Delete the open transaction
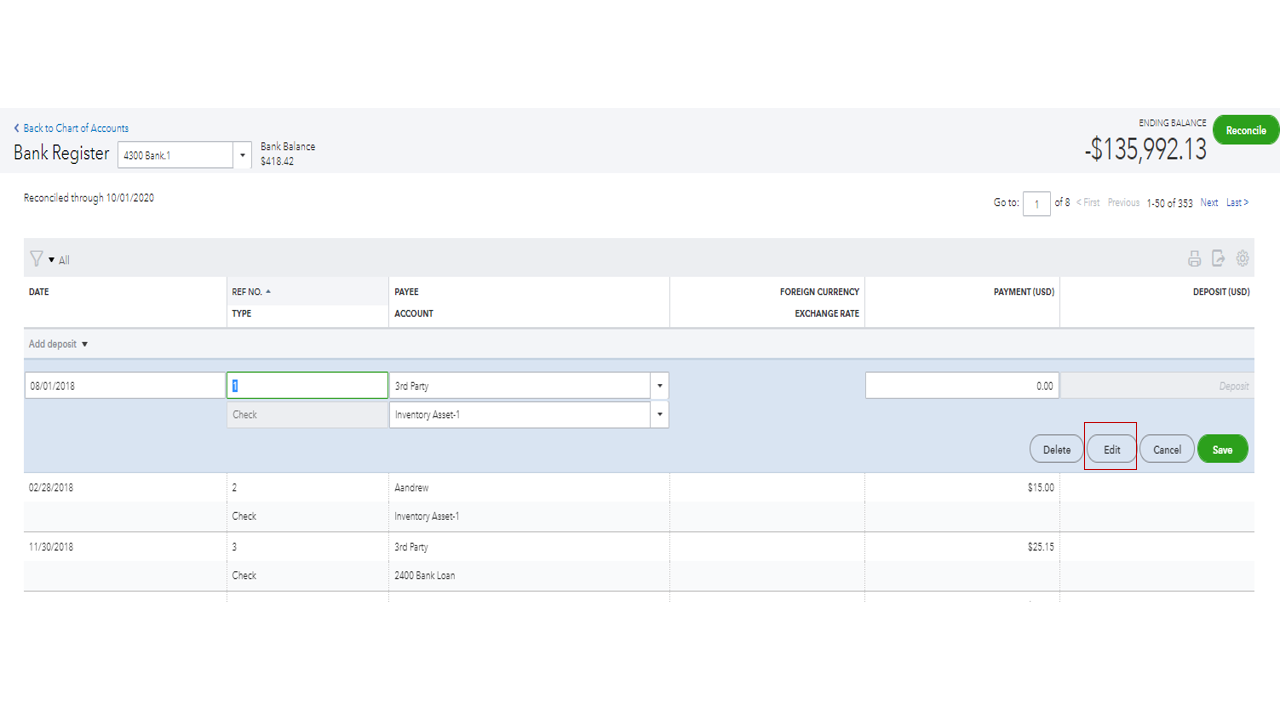 click(1055, 449)
